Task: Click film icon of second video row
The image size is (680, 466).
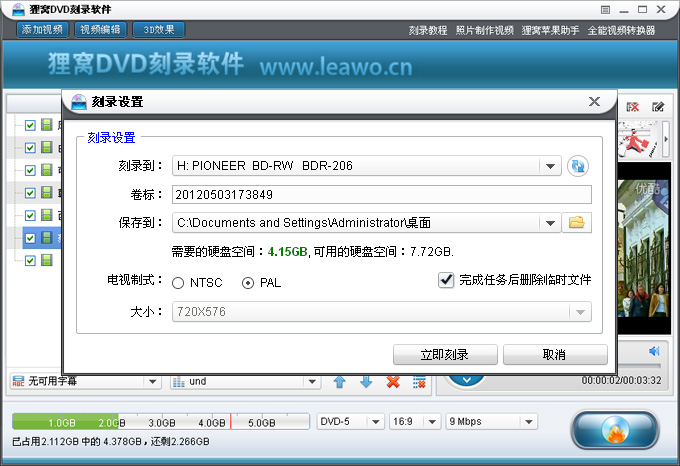Action: (x=47, y=147)
